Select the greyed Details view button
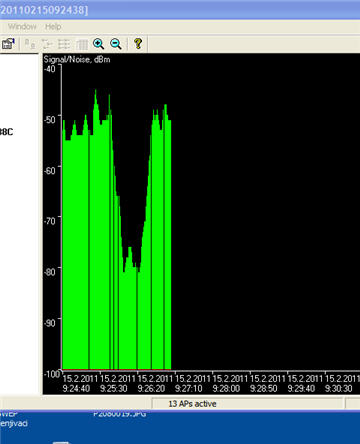 (82, 44)
